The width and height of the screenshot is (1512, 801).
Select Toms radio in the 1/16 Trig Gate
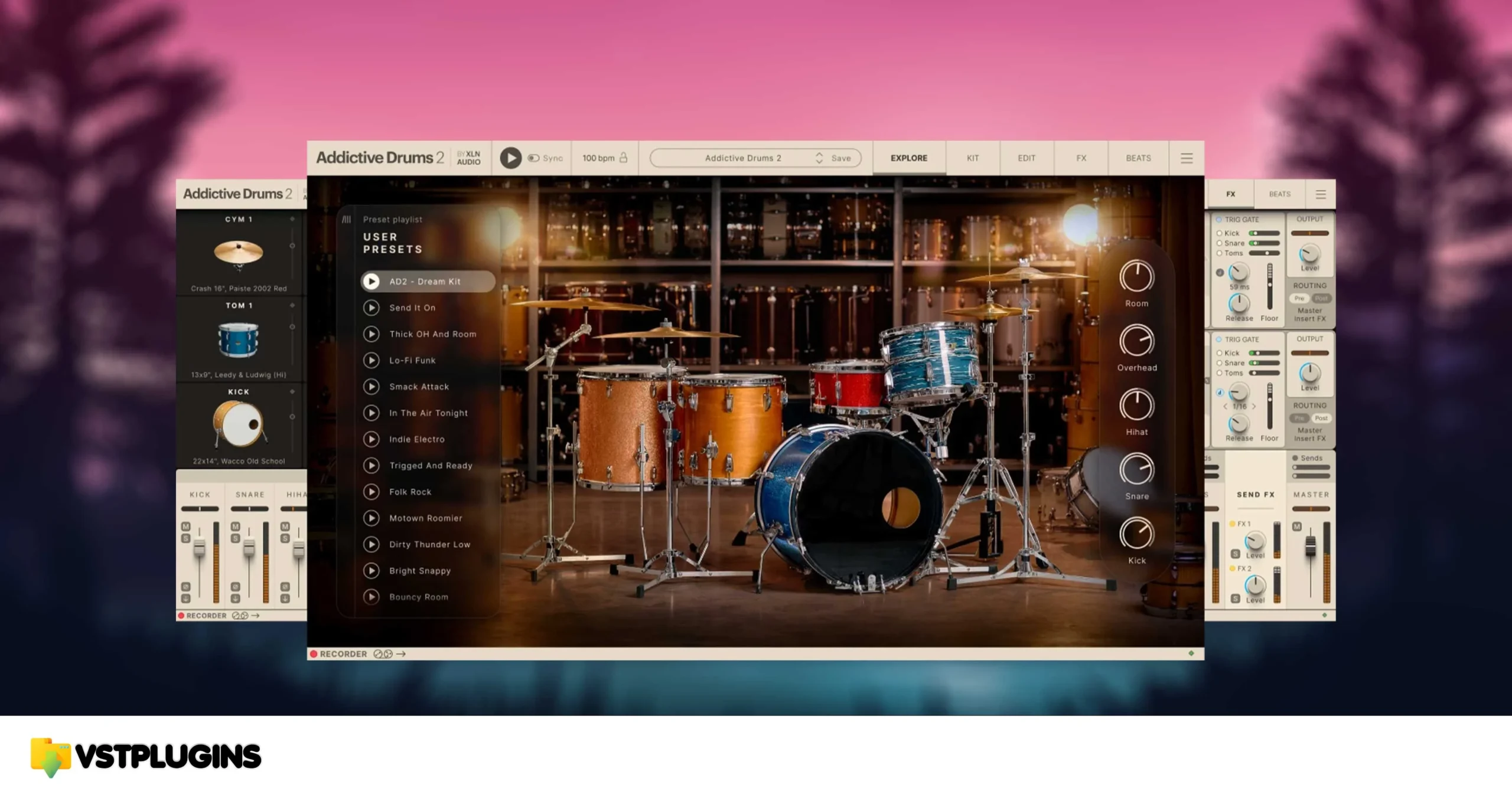click(x=1219, y=373)
